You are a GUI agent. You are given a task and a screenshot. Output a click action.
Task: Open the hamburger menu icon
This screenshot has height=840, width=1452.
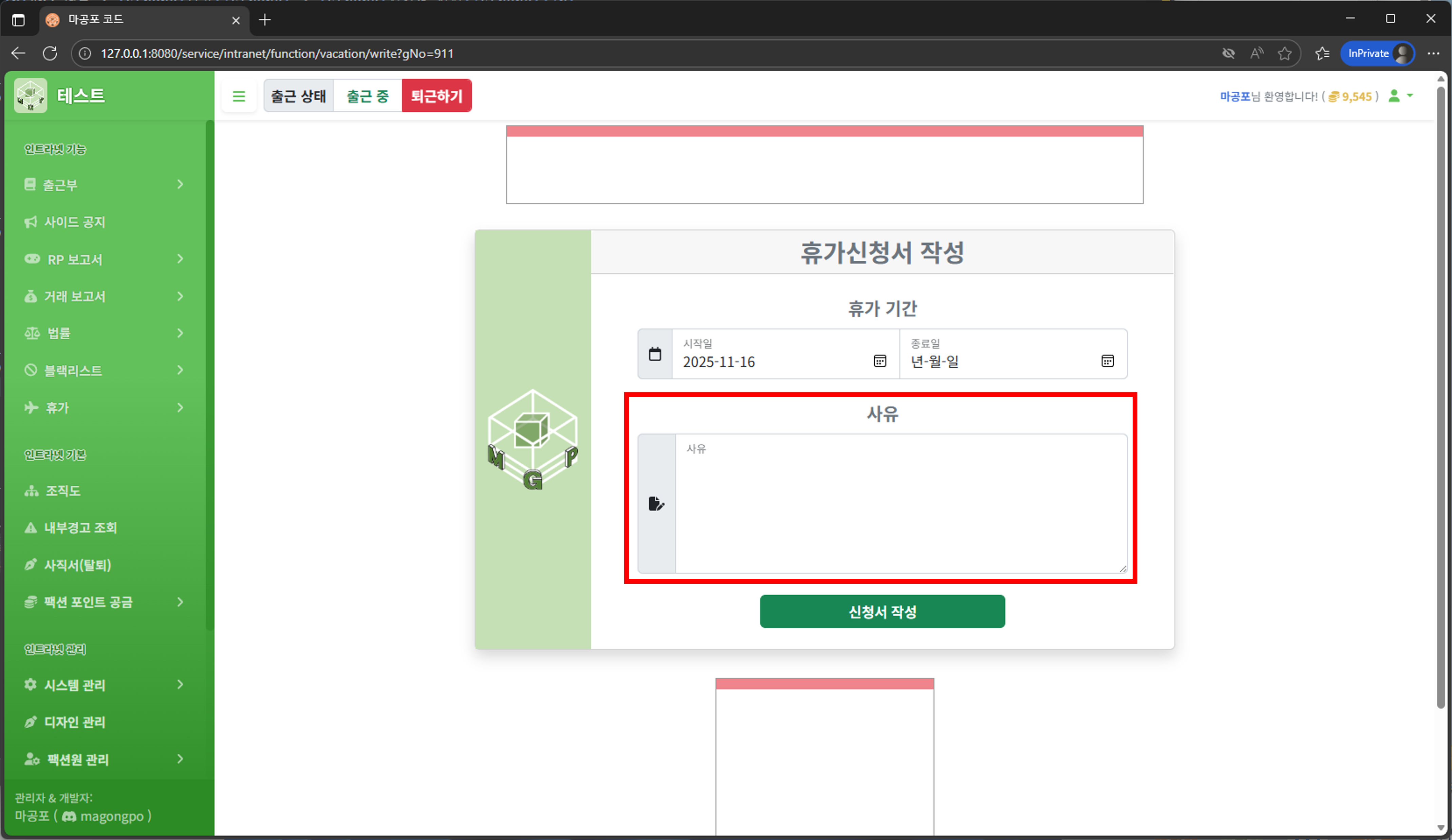(239, 96)
